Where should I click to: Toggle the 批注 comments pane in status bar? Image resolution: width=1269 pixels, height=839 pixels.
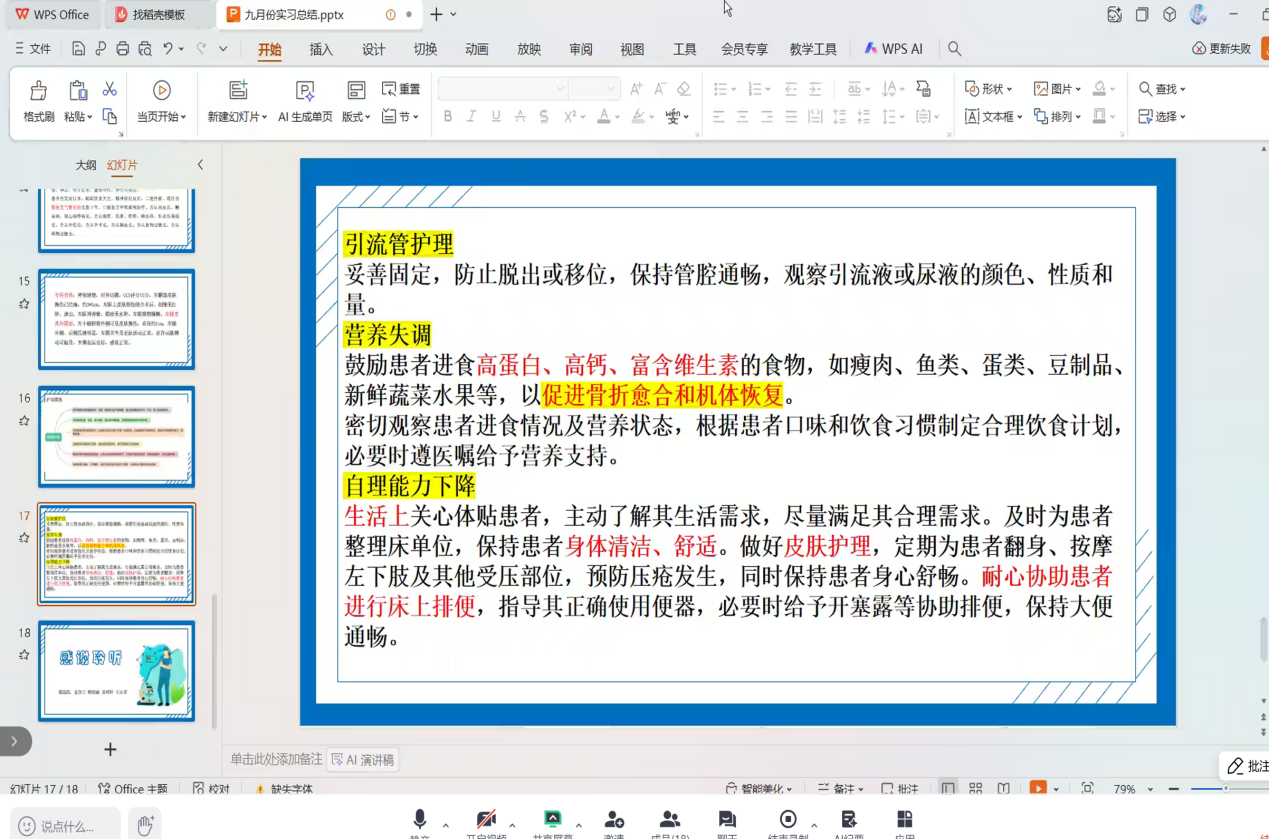tap(898, 789)
